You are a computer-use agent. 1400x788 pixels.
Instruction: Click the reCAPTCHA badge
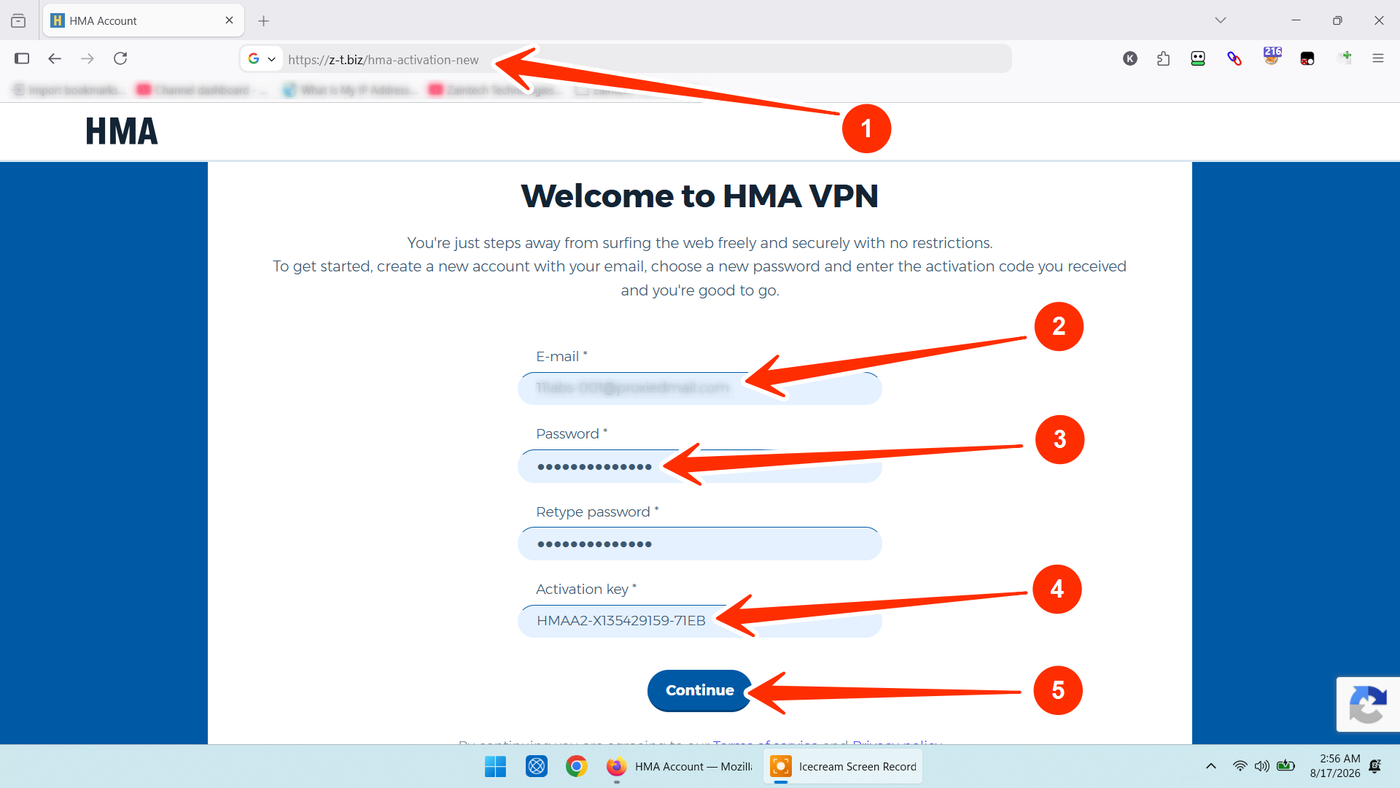pyautogui.click(x=1368, y=704)
